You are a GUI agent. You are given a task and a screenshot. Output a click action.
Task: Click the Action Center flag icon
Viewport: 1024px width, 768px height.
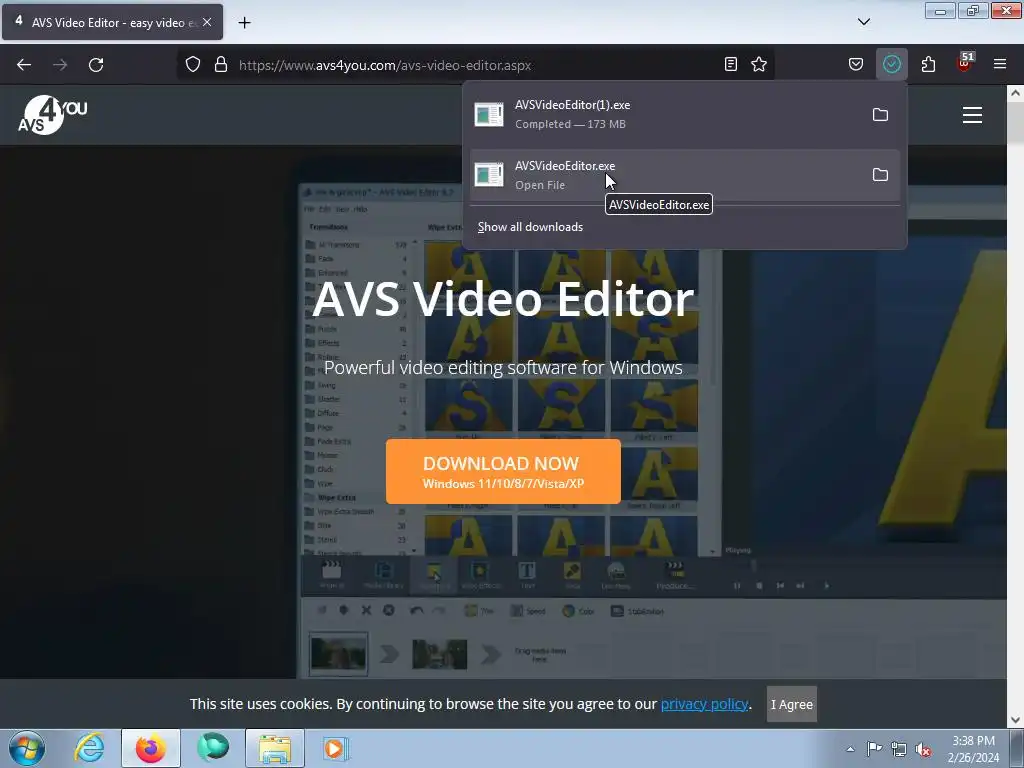[x=874, y=749]
